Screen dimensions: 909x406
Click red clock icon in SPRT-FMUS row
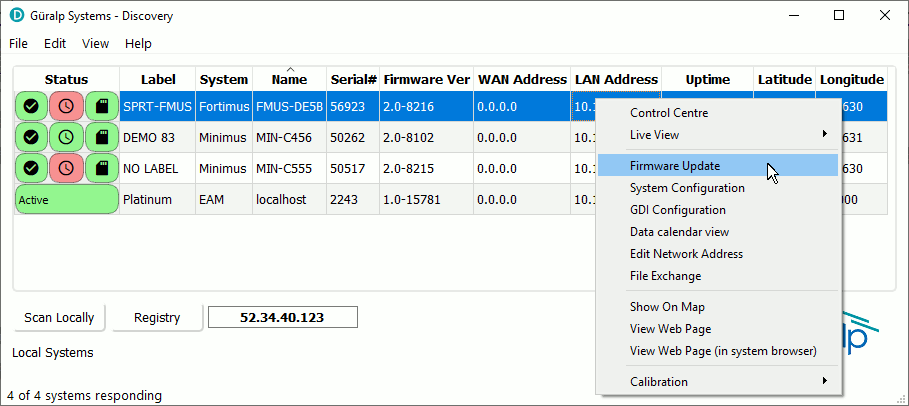(67, 106)
